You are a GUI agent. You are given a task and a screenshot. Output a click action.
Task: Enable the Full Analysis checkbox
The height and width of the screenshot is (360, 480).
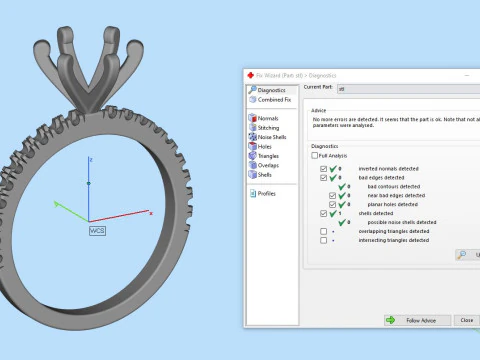pos(314,155)
